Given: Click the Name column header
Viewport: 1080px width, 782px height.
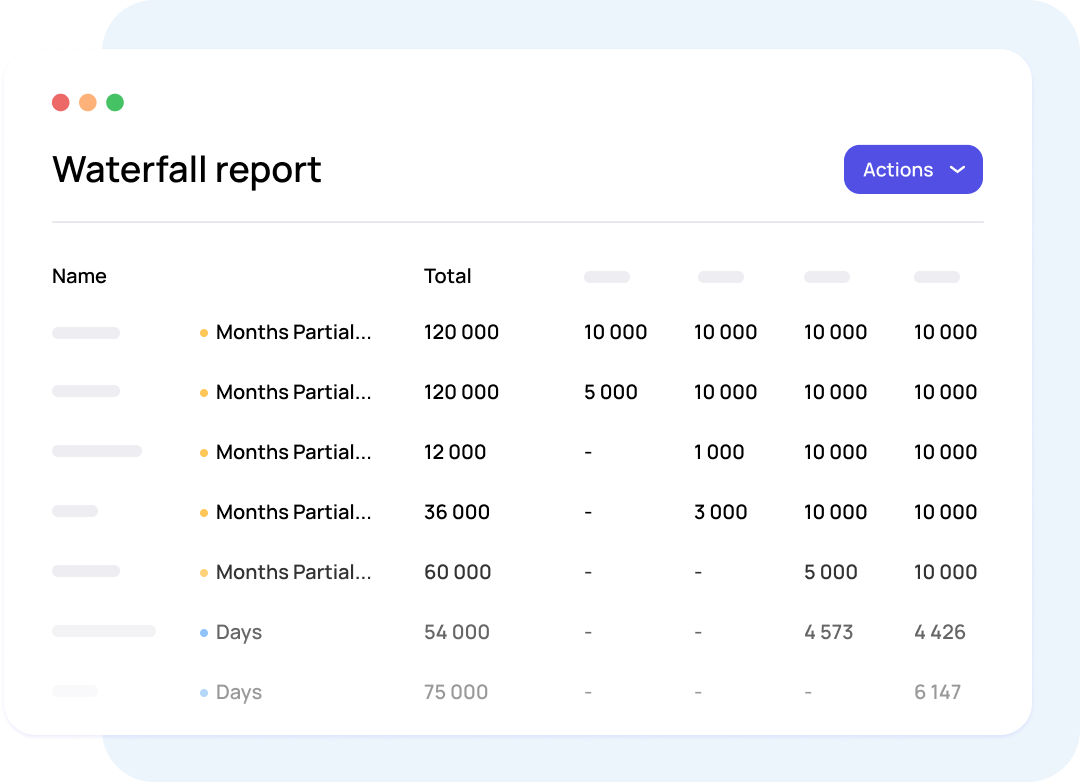Looking at the screenshot, I should click(x=79, y=276).
